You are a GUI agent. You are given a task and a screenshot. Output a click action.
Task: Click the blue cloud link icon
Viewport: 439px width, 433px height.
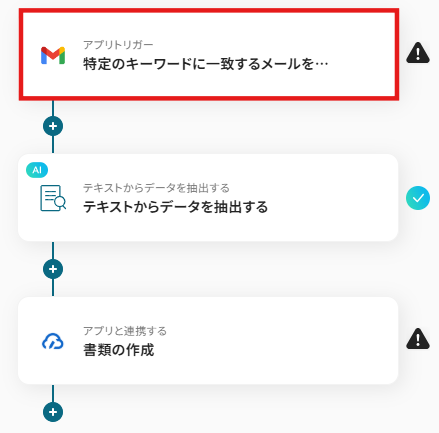53,341
